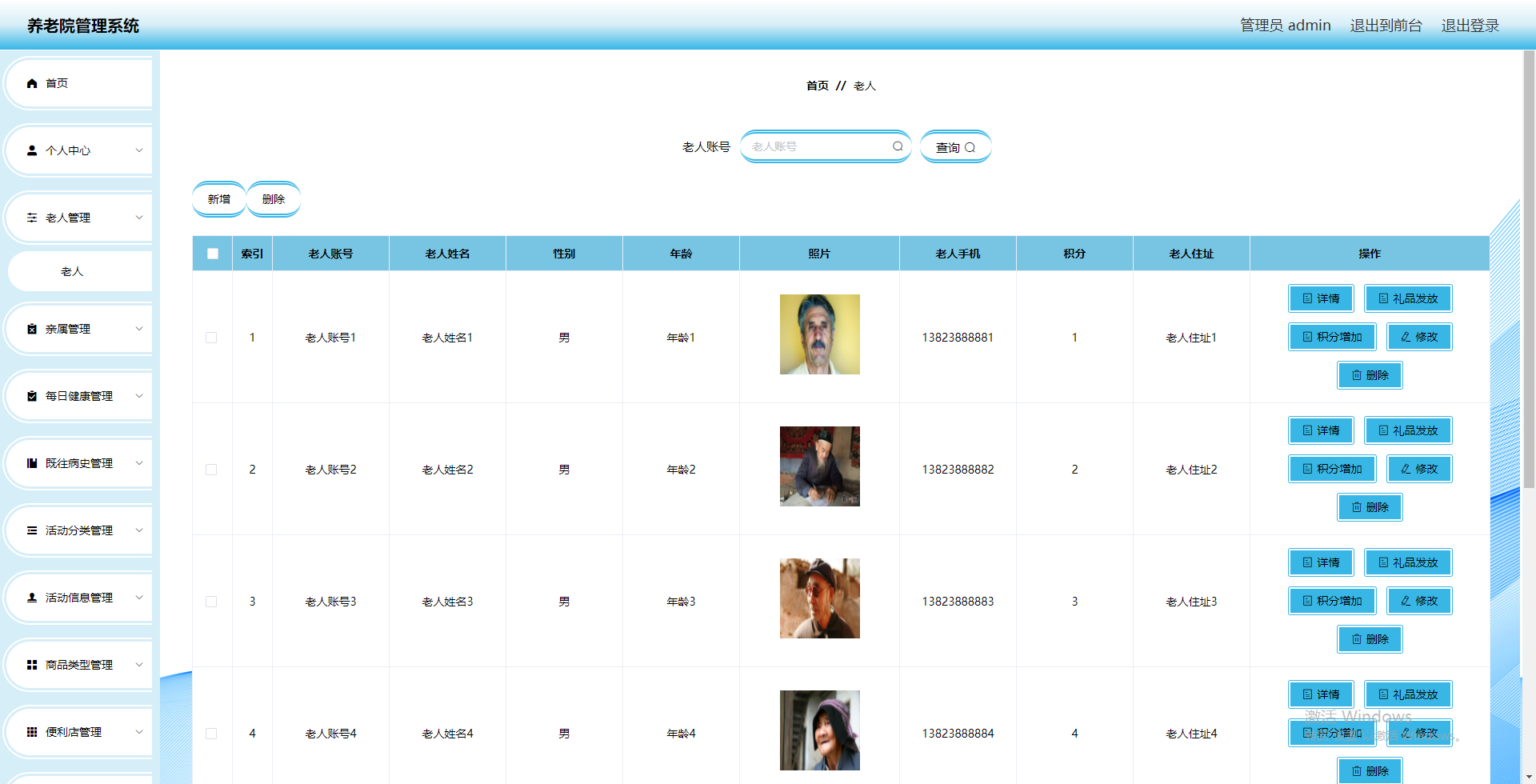Click 礼品发放 for 老人账号3
This screenshot has width=1536, height=784.
1408,562
